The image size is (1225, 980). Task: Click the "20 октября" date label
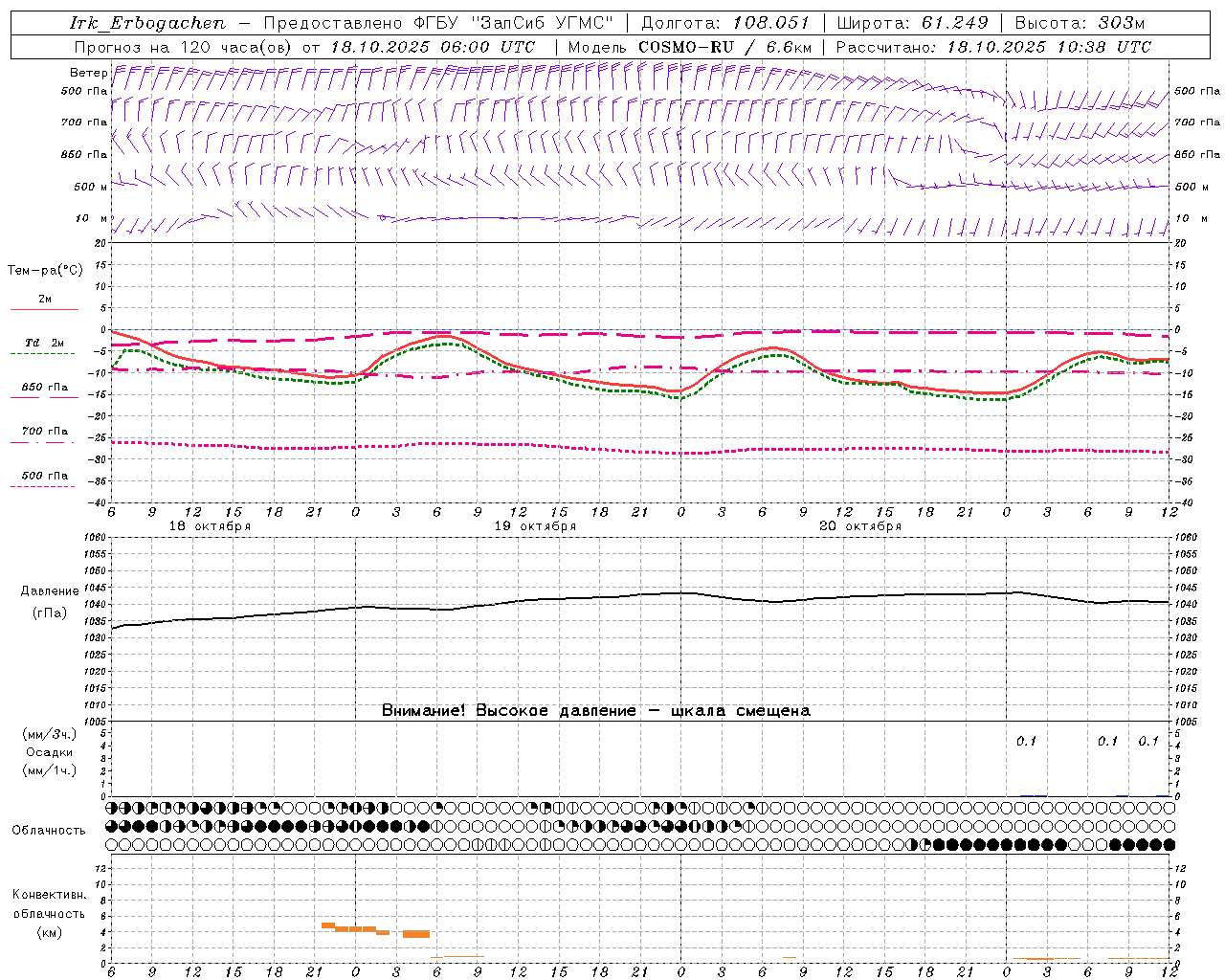click(861, 526)
